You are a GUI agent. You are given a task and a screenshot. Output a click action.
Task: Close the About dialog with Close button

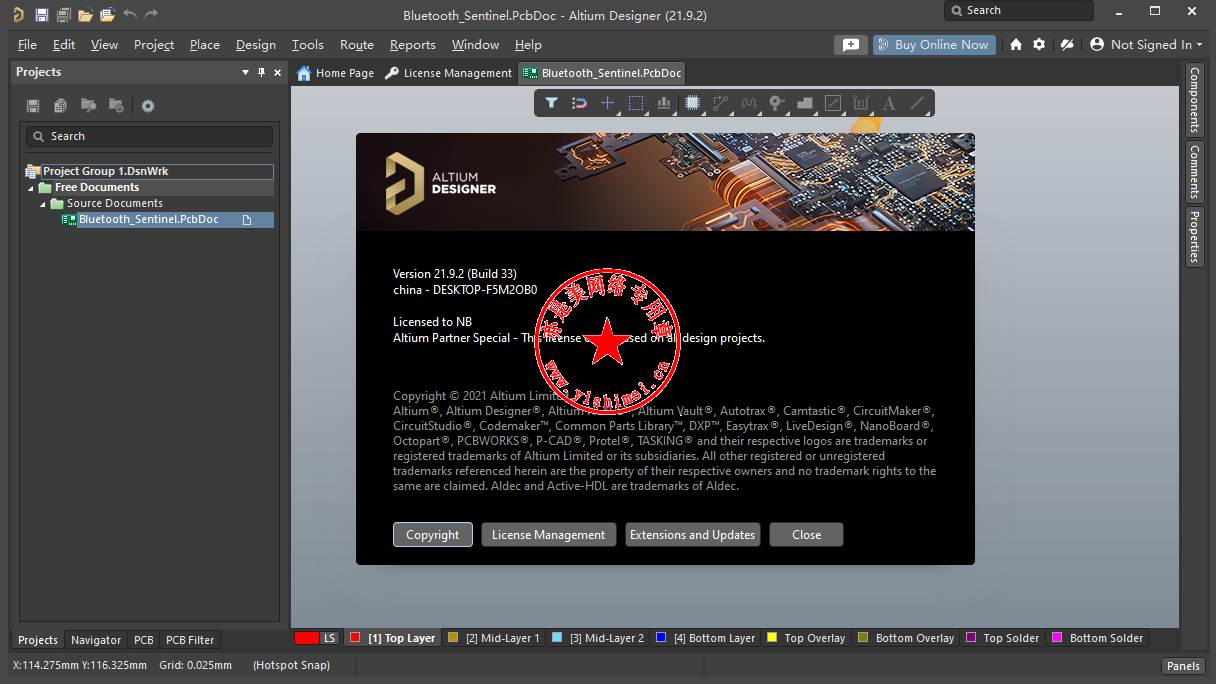click(x=806, y=535)
